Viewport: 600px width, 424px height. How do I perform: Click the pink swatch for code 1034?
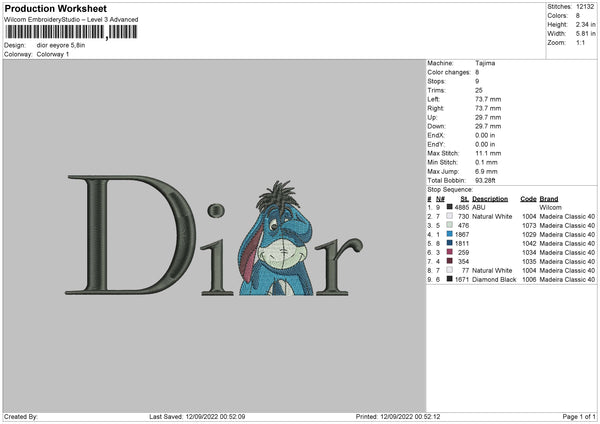pos(450,252)
